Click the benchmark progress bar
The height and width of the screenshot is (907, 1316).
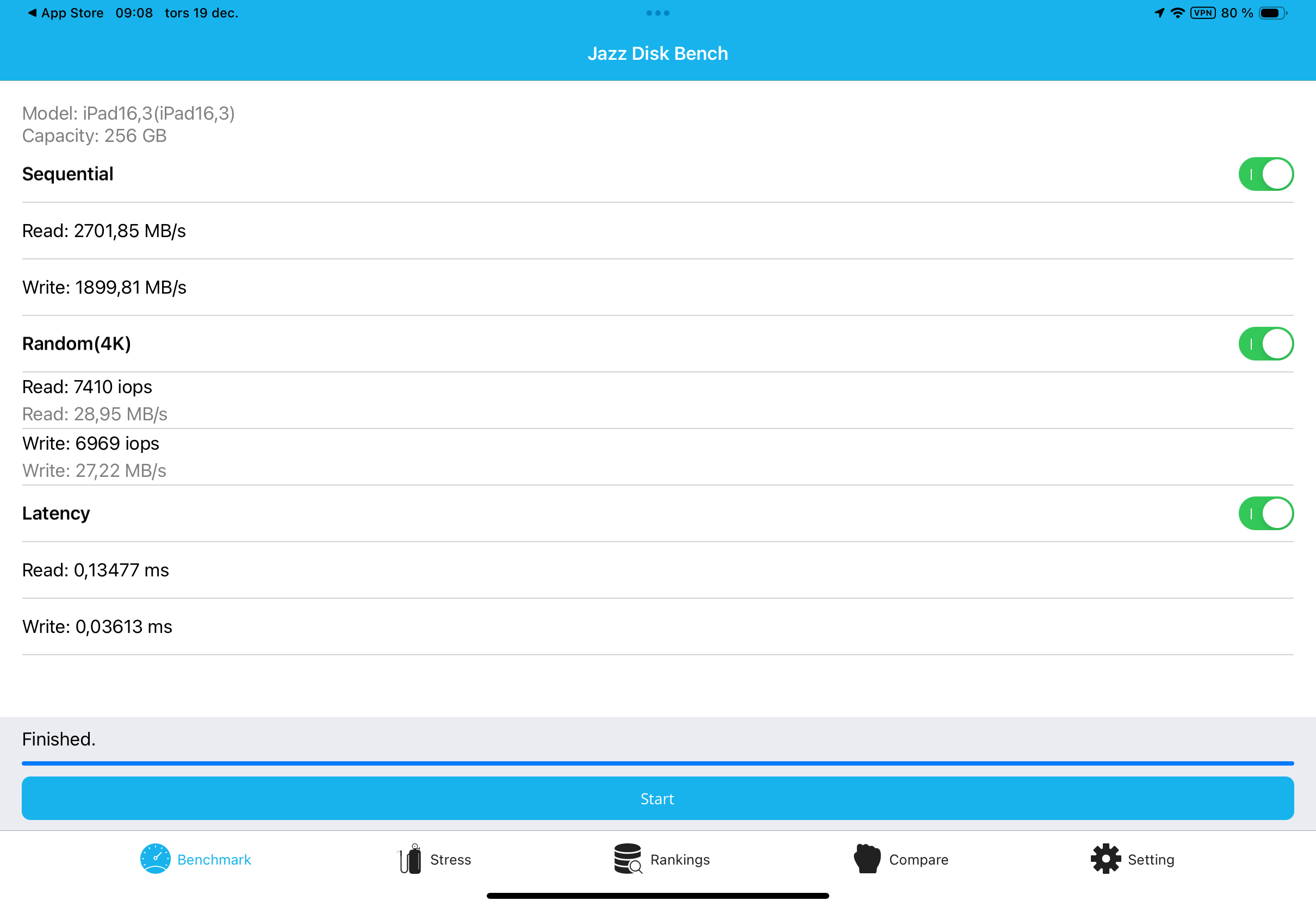[658, 763]
